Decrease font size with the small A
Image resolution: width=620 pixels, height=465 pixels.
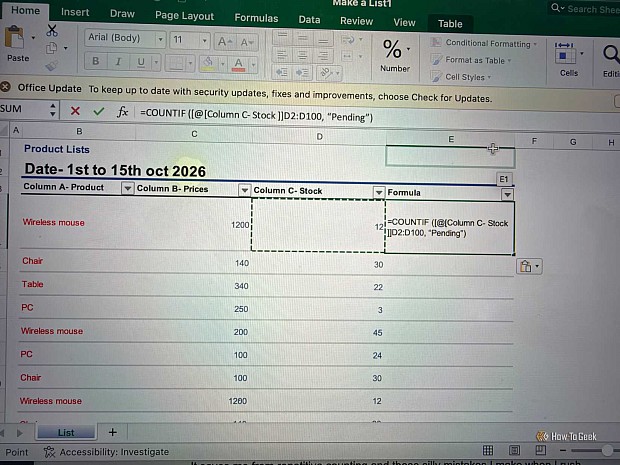[247, 42]
